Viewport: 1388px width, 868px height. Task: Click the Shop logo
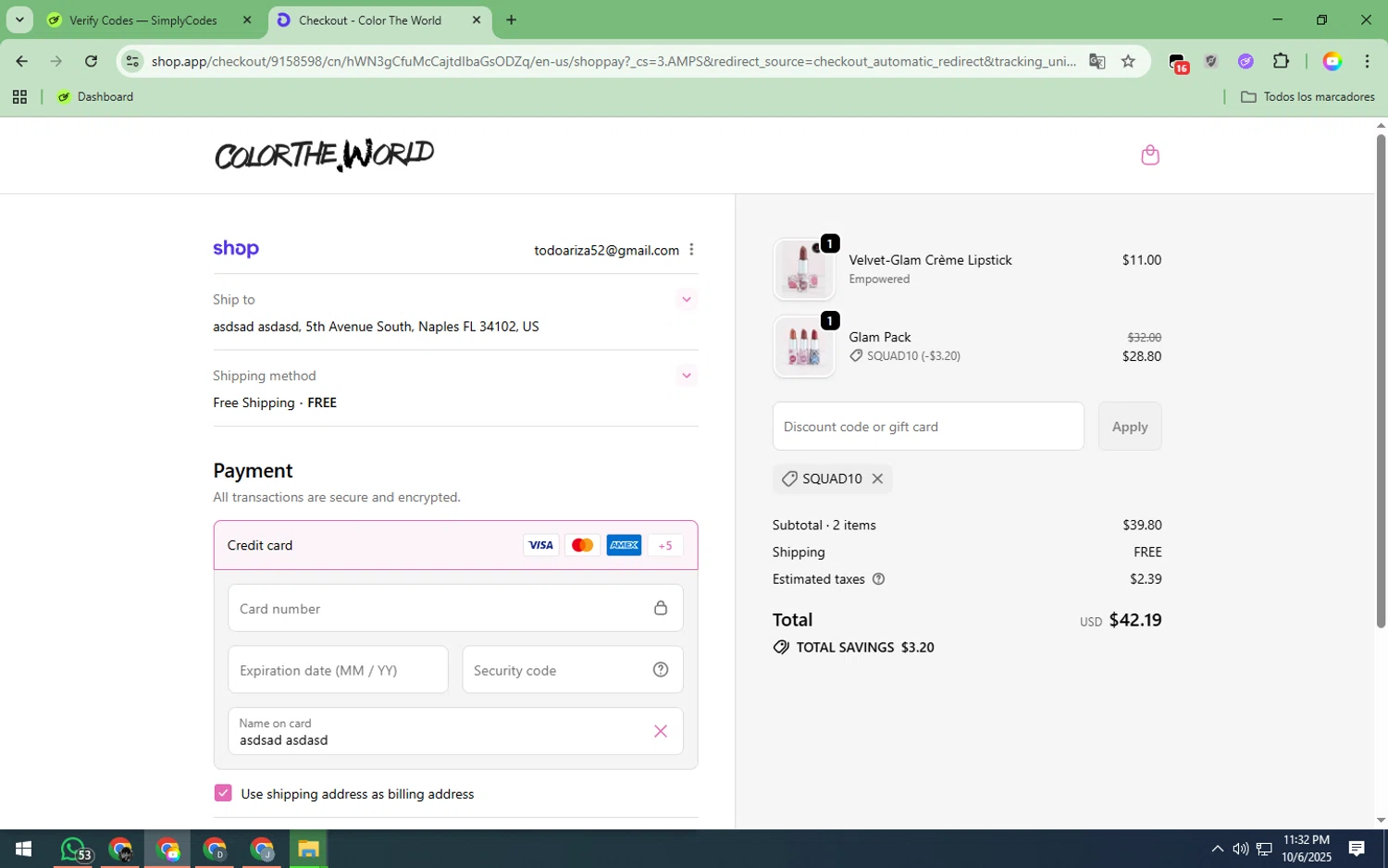tap(236, 249)
